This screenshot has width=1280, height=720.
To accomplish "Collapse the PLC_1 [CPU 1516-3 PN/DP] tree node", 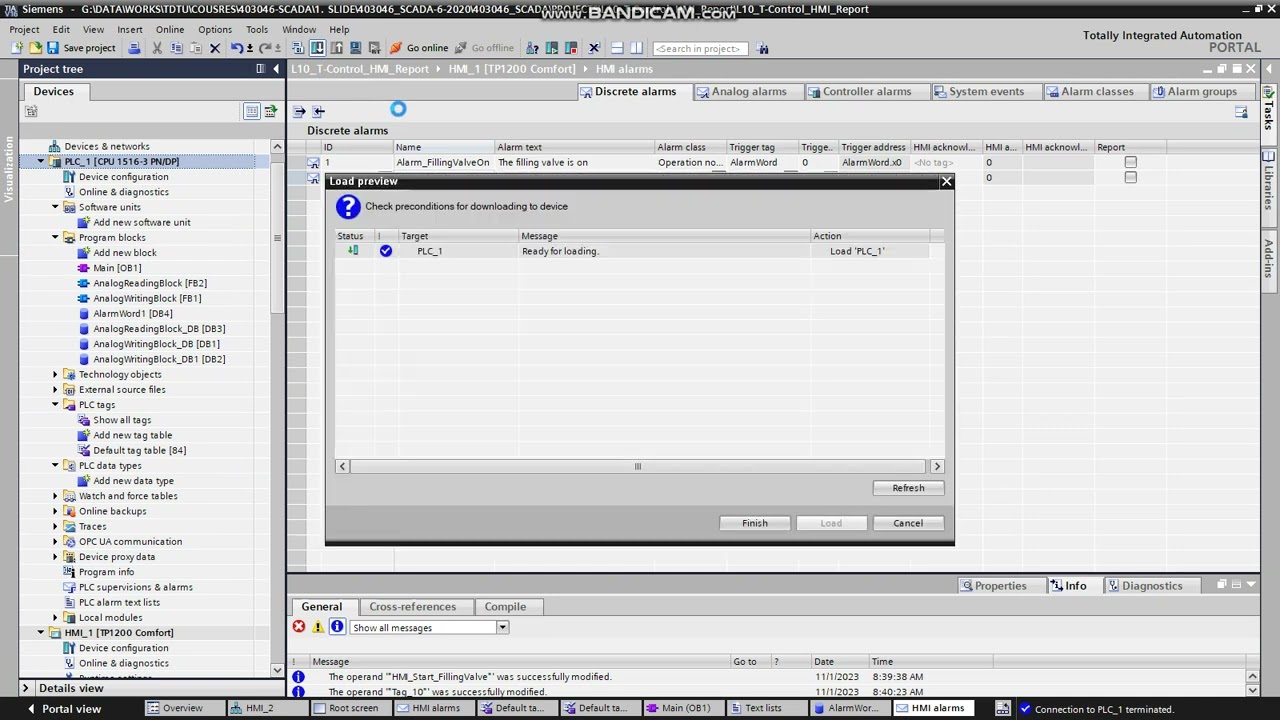I will coord(41,162).
